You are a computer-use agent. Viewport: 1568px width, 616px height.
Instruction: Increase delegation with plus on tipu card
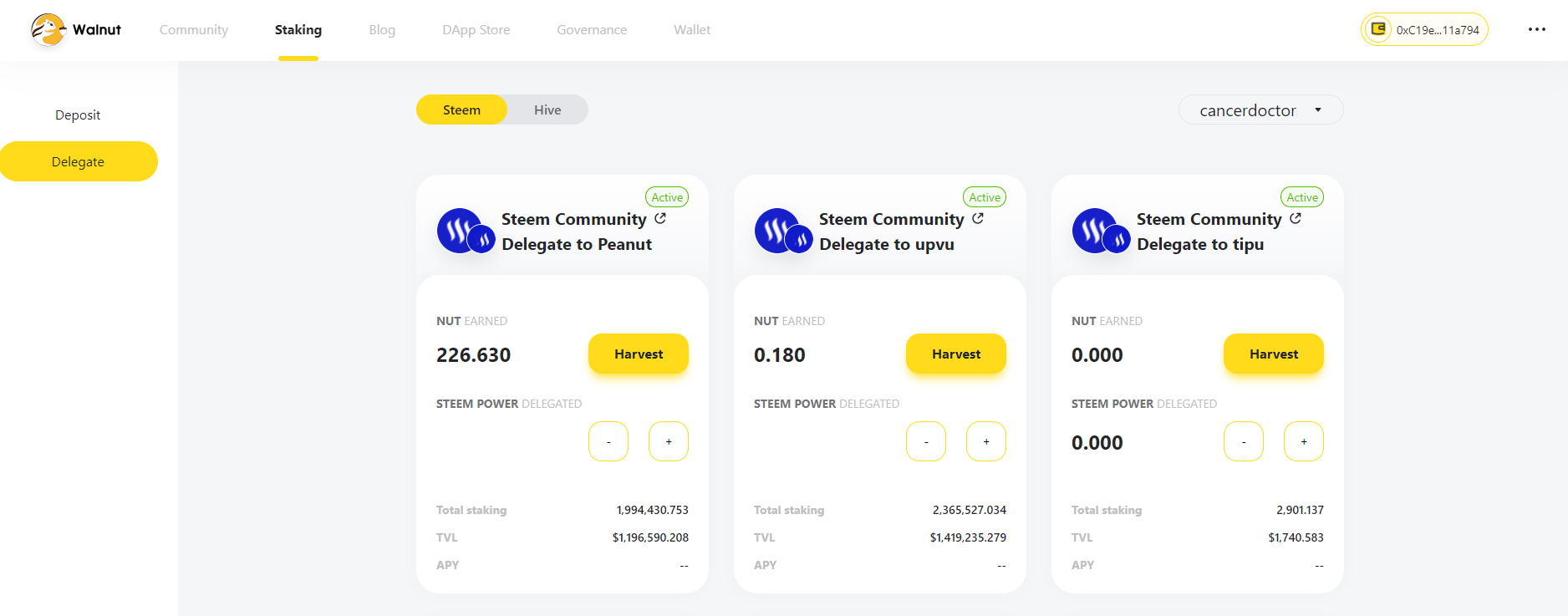tap(1304, 441)
